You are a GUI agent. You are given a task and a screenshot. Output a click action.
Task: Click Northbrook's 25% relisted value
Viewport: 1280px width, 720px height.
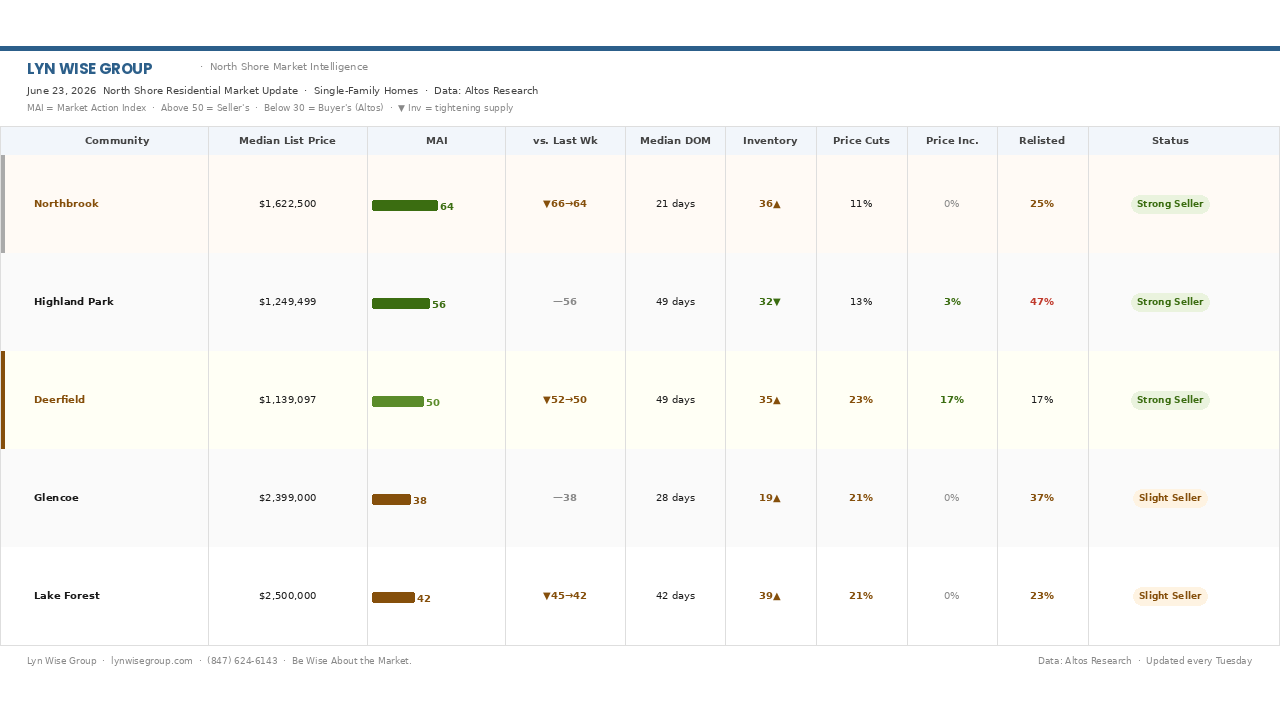click(x=1042, y=204)
